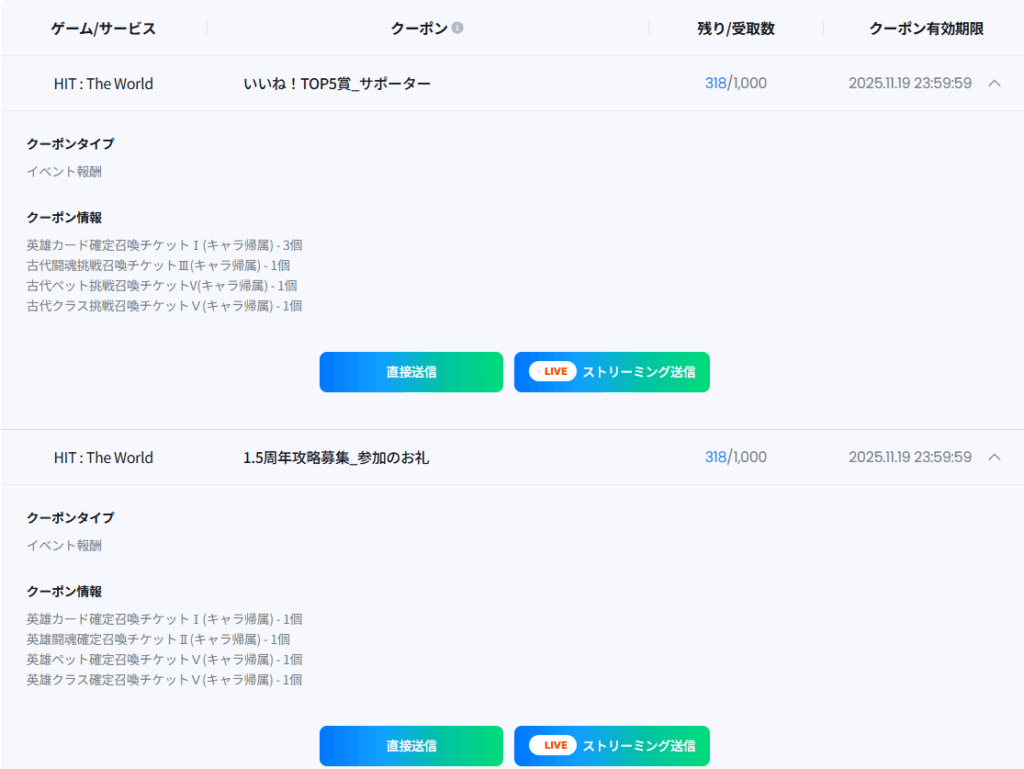Open the いいね！TOP5賞_サポーター coupon title
The image size is (1024, 769).
click(337, 84)
